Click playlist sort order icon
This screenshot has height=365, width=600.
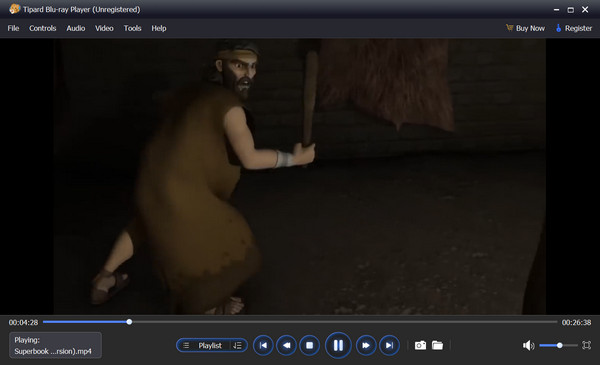pos(237,345)
